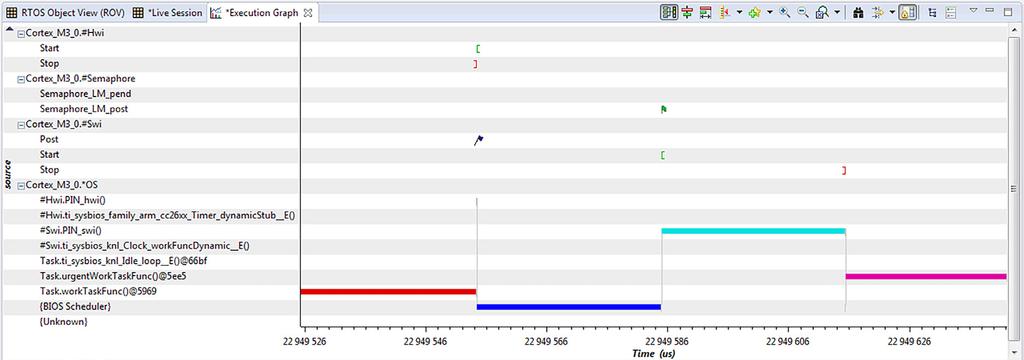This screenshot has height=360, width=1024.
Task: Open dropdown arrow next to reset zoom icon
Action: (x=837, y=12)
